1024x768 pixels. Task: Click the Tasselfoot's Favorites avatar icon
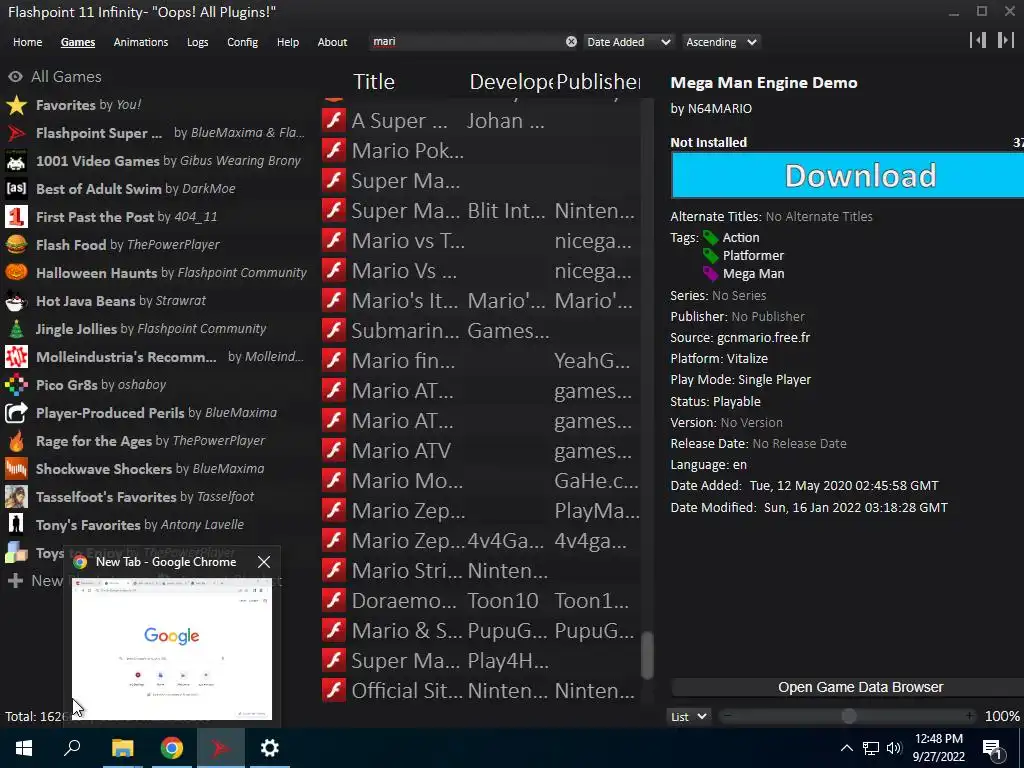coord(16,497)
